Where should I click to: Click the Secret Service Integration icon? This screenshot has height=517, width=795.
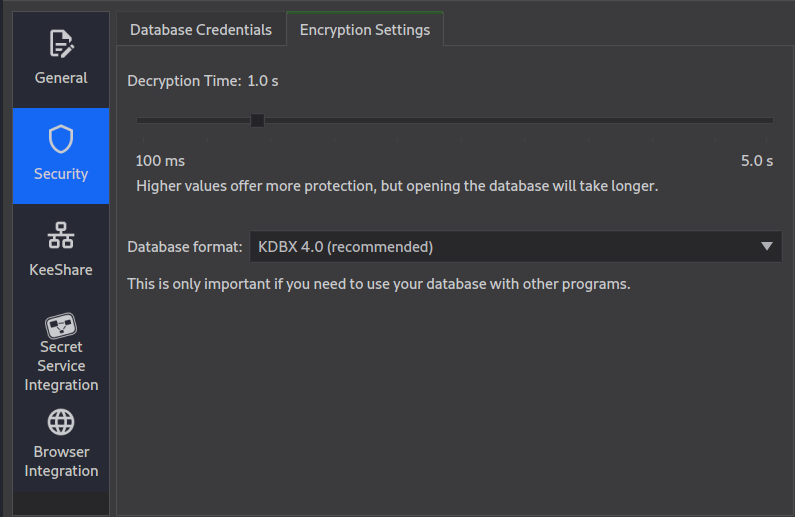pos(61,325)
